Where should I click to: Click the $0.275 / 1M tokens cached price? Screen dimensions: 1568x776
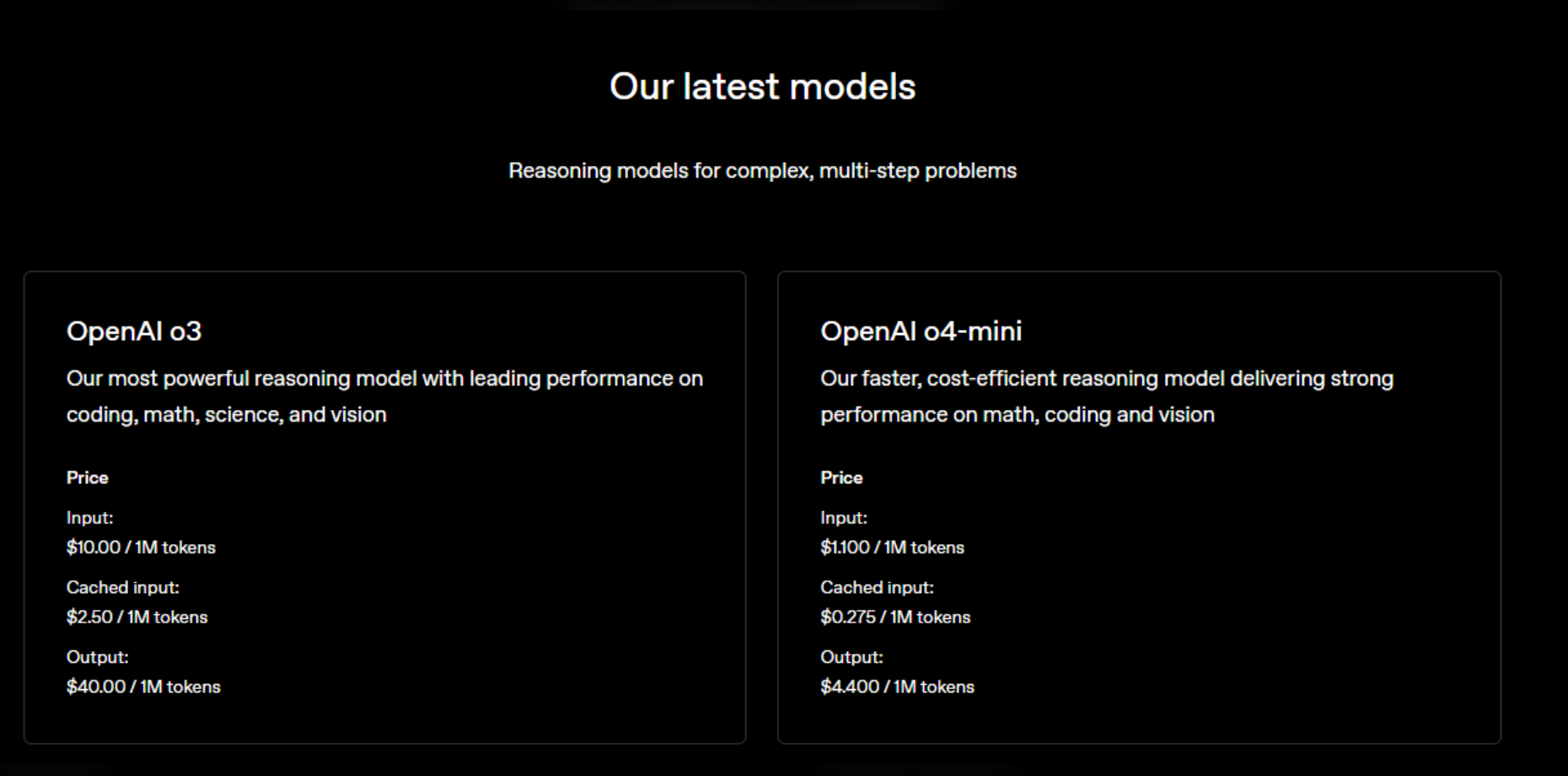click(x=895, y=617)
